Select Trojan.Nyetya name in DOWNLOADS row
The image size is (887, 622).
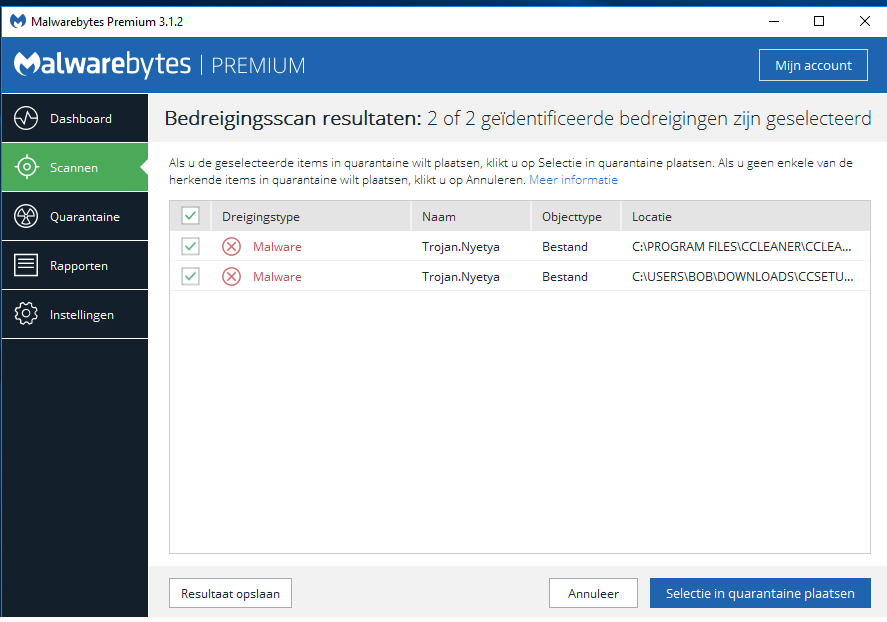(460, 277)
